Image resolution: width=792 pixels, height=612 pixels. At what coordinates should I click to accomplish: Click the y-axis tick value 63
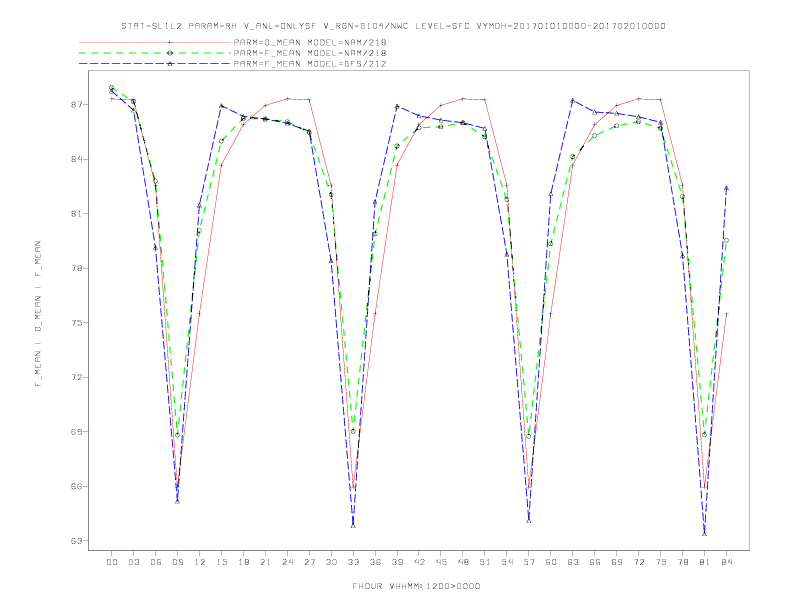[x=76, y=541]
